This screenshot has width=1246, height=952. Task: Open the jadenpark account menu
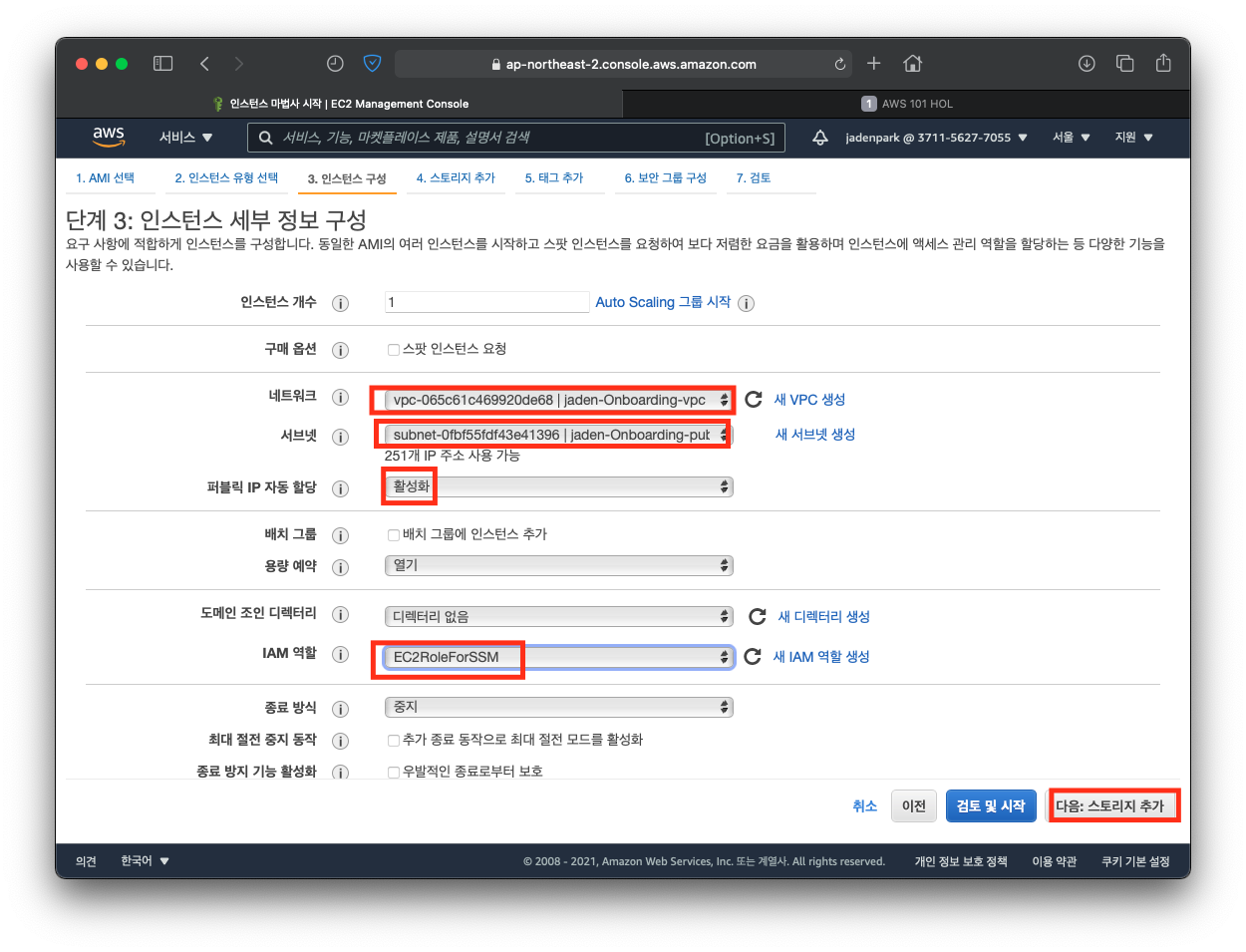[936, 138]
